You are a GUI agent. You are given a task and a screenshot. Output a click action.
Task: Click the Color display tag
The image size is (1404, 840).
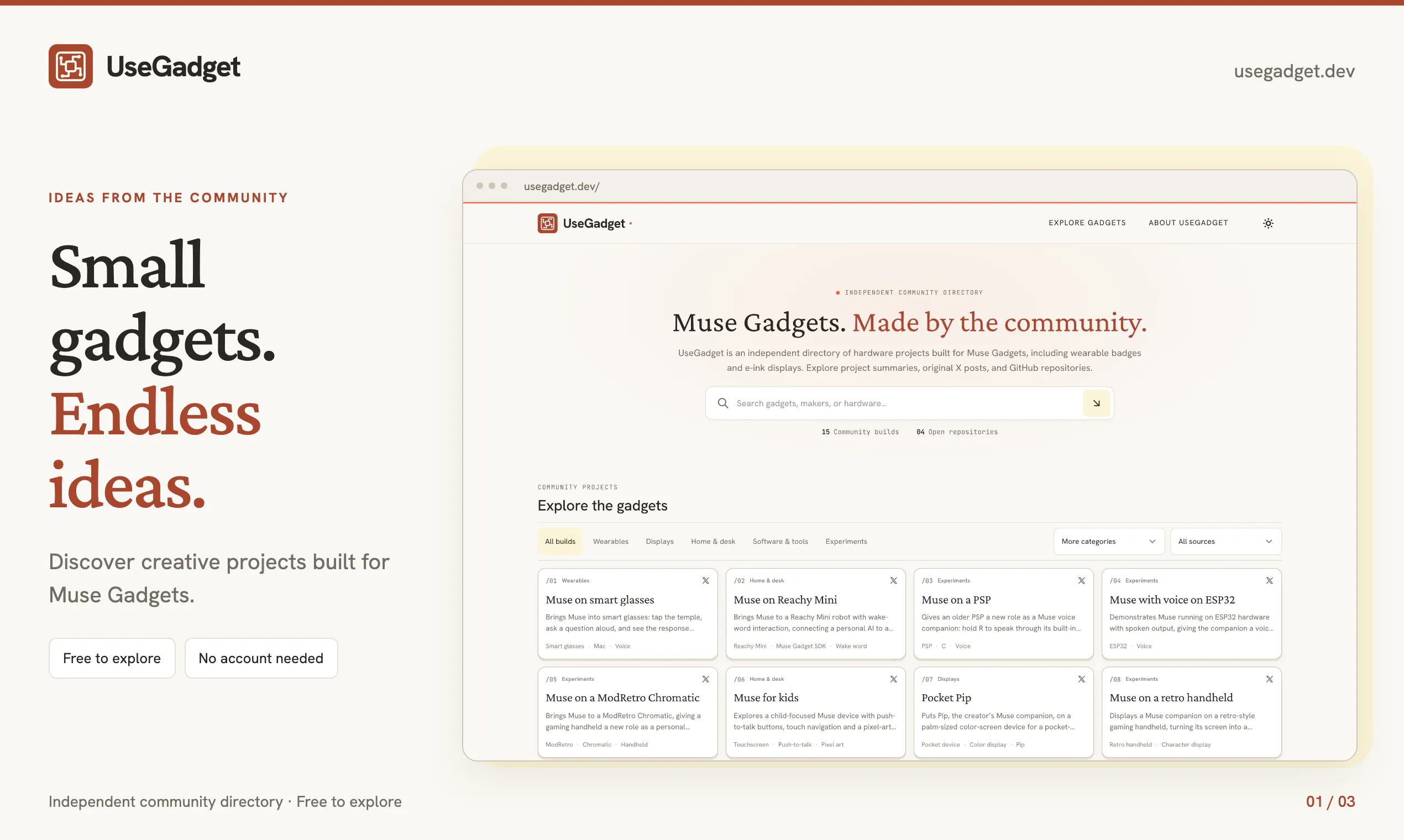987,745
